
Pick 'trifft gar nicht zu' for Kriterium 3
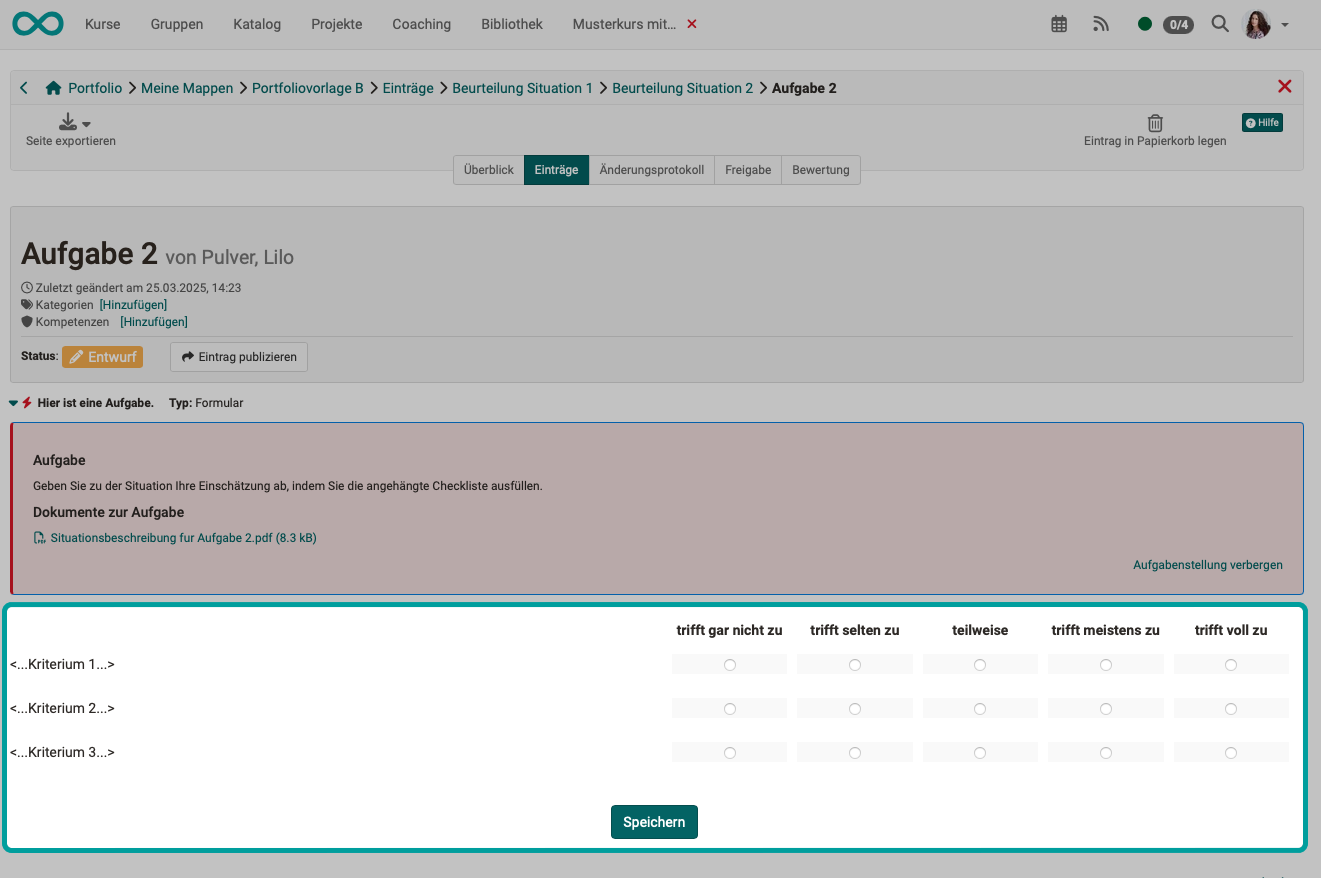coord(729,752)
